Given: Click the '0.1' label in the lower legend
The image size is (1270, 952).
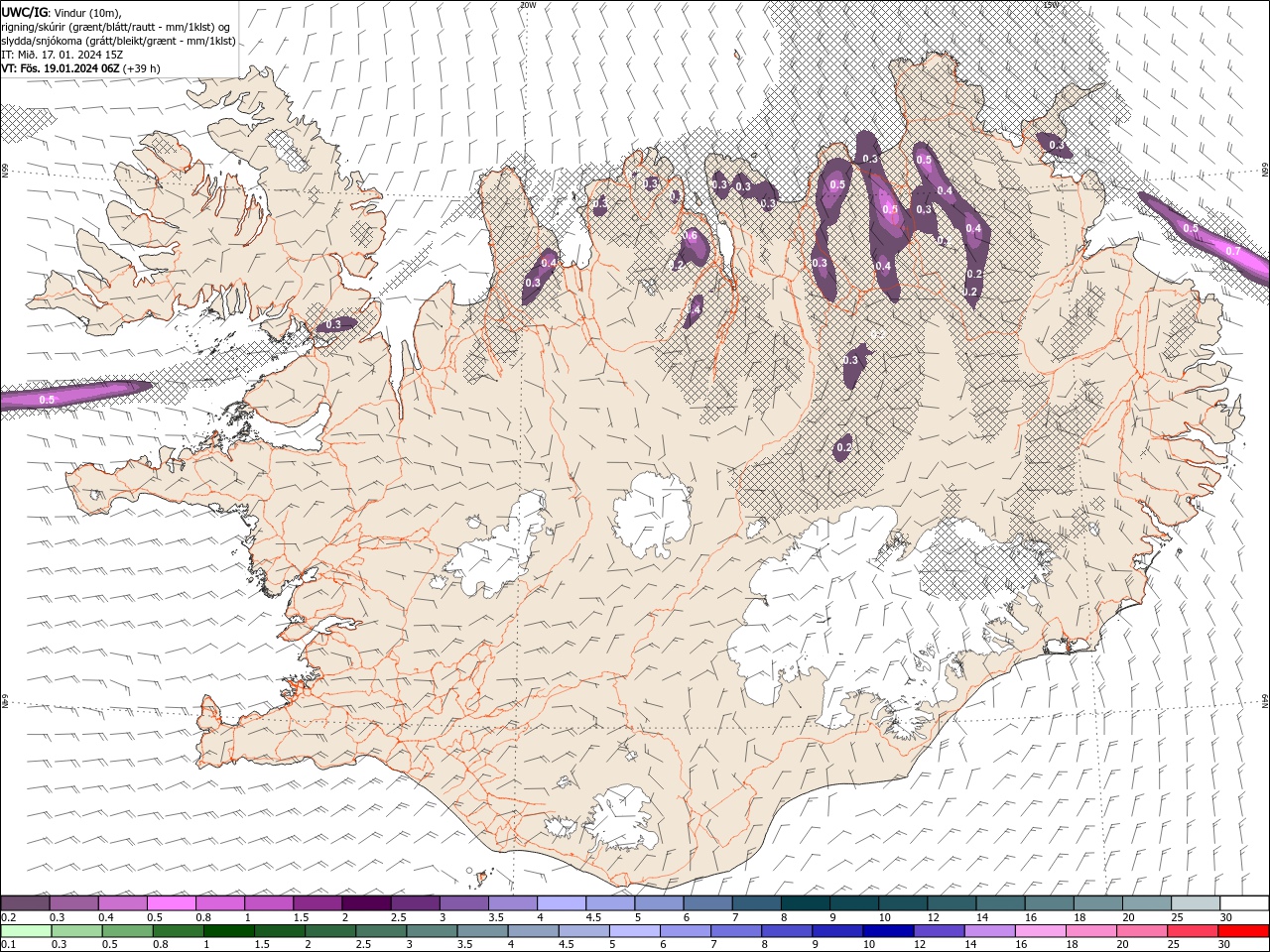Looking at the screenshot, I should pyautogui.click(x=8, y=945).
